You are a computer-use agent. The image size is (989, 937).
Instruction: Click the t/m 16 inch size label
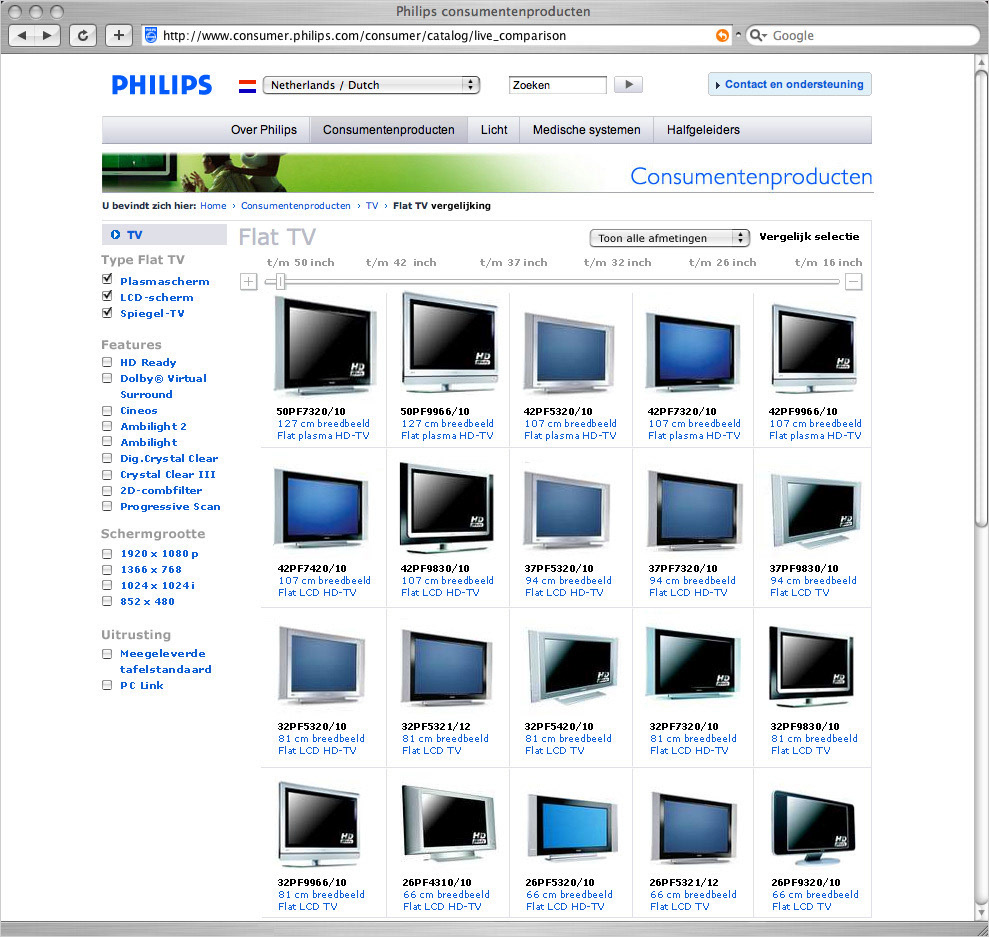tap(828, 262)
